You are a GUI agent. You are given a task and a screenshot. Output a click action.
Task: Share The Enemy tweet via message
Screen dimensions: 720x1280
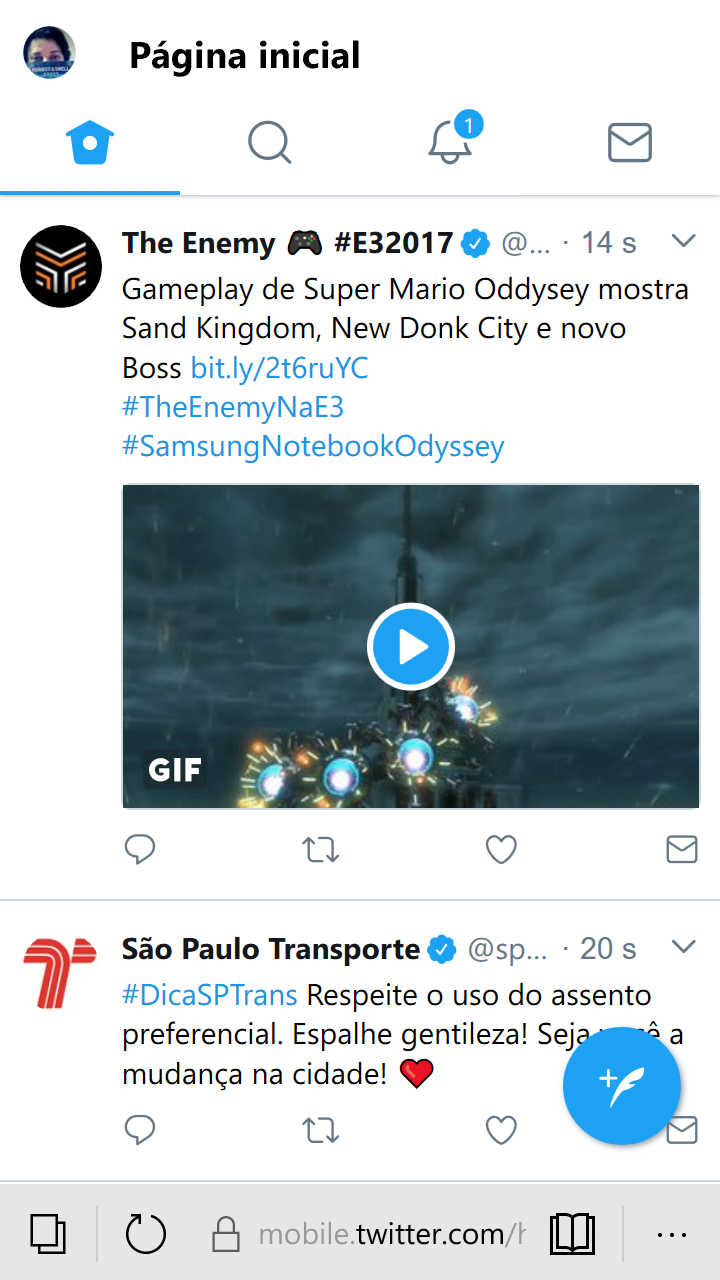[681, 850]
